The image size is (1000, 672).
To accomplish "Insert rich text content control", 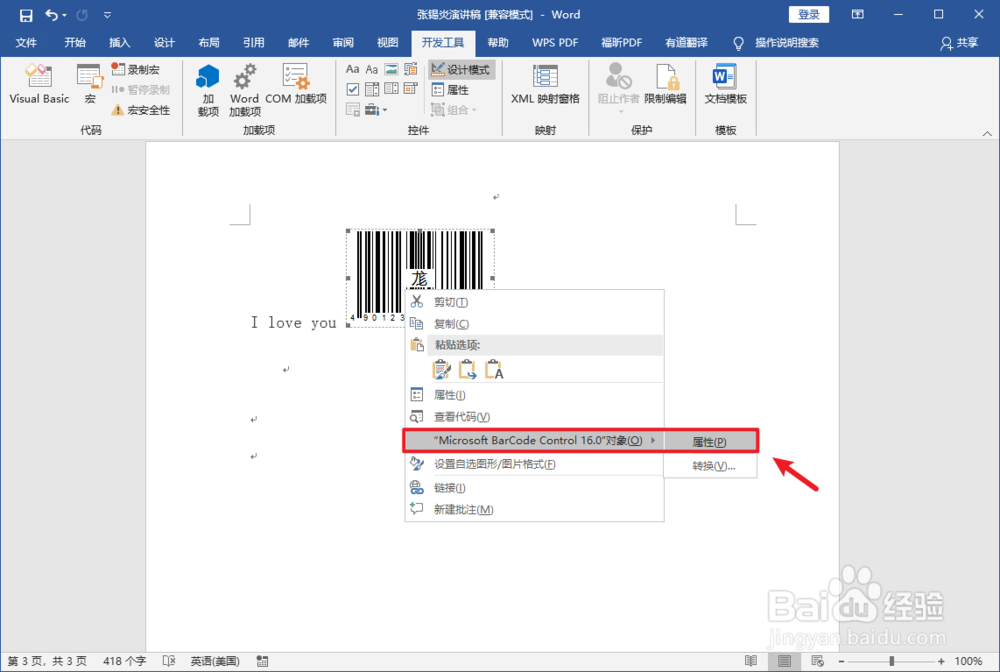I will pos(353,69).
